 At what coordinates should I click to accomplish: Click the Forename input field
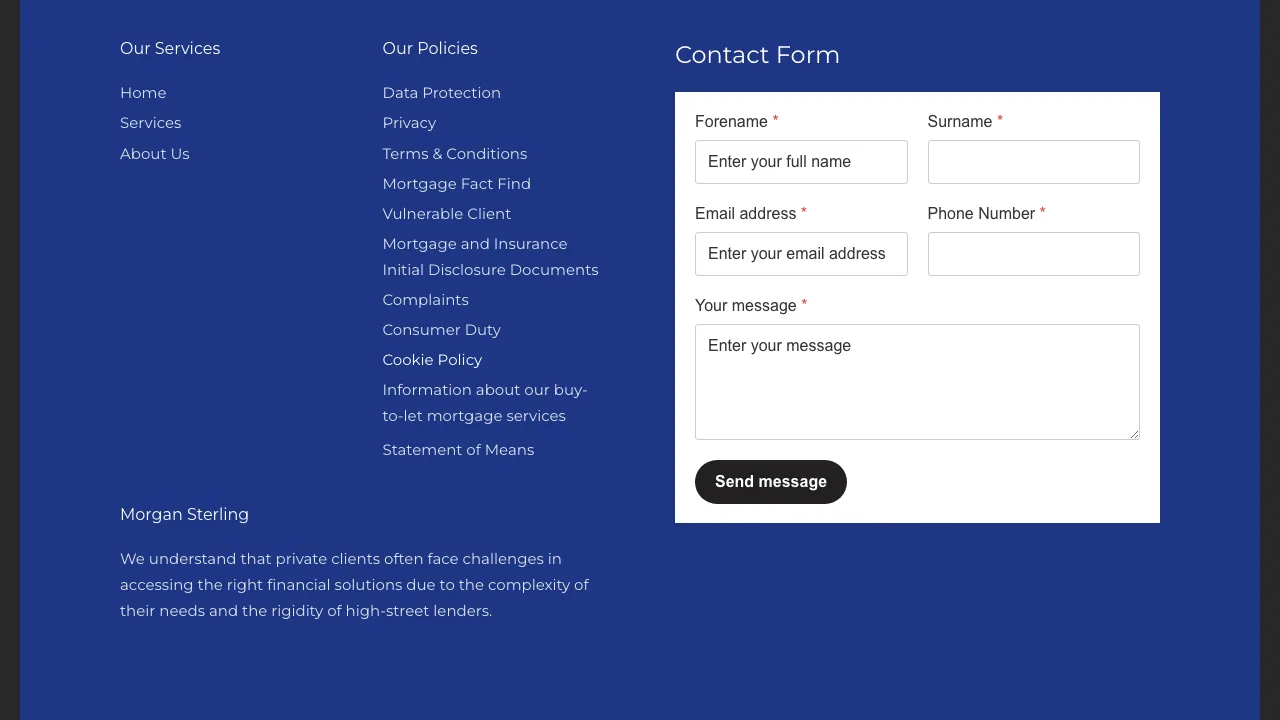(x=801, y=162)
